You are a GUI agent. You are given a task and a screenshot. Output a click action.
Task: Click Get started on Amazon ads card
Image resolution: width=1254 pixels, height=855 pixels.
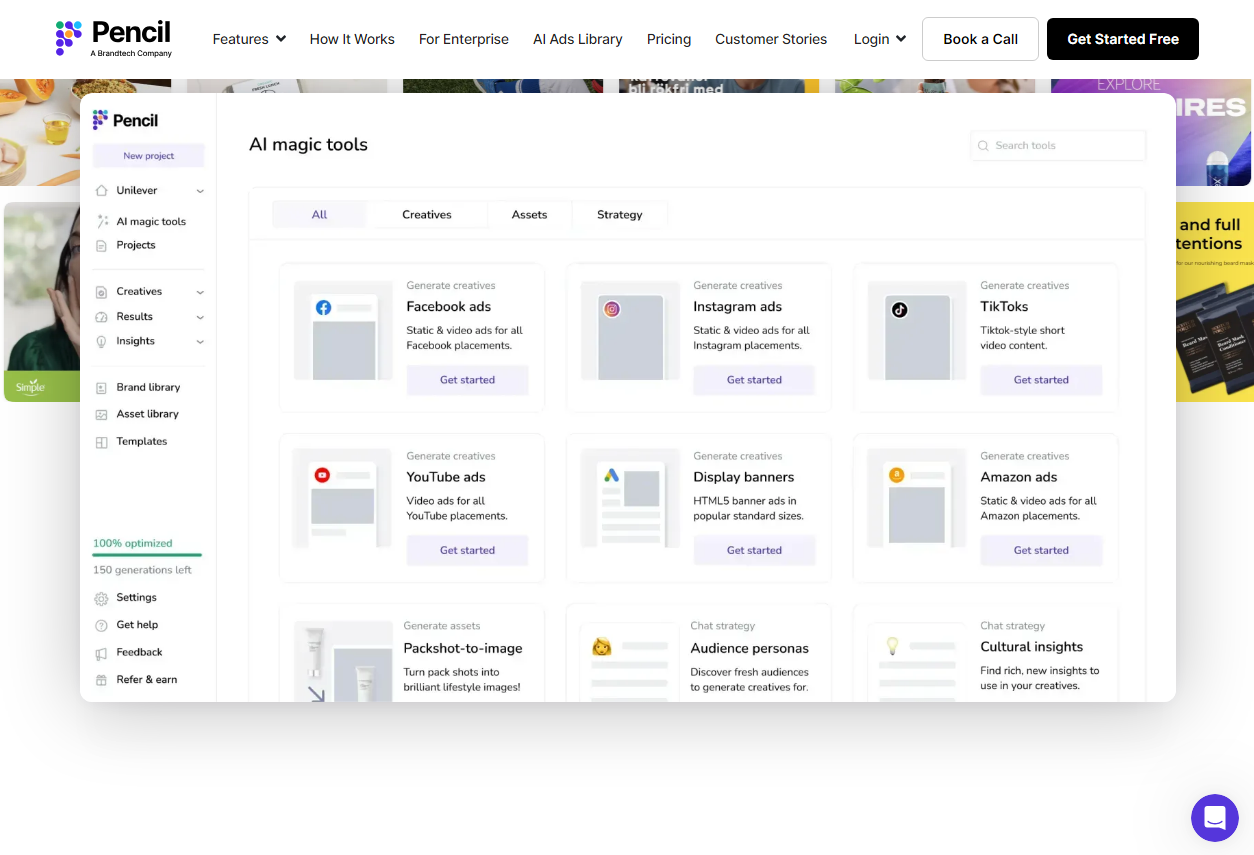click(x=1041, y=550)
